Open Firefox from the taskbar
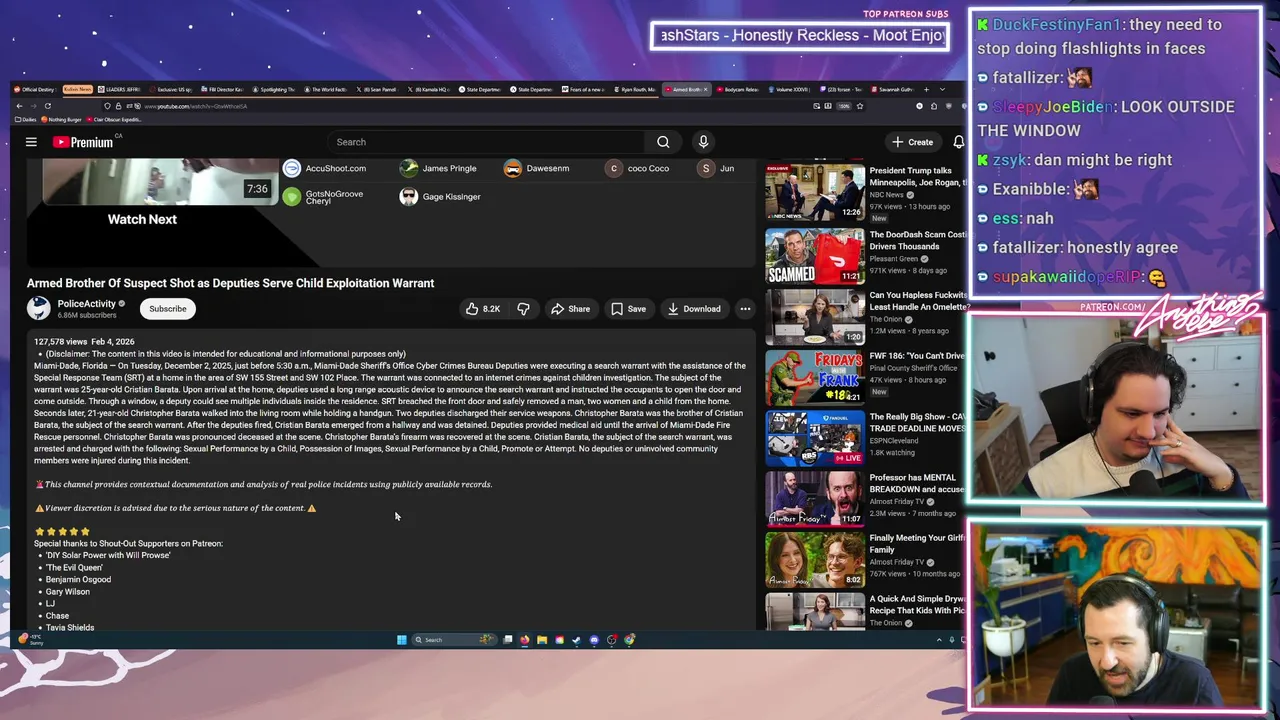1280x720 pixels. pos(525,640)
